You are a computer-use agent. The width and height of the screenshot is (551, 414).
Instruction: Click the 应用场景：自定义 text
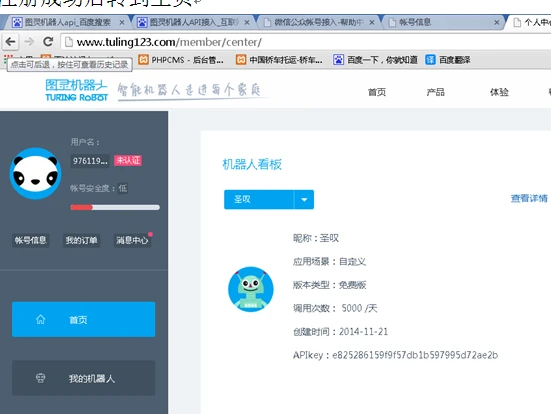pos(330,261)
